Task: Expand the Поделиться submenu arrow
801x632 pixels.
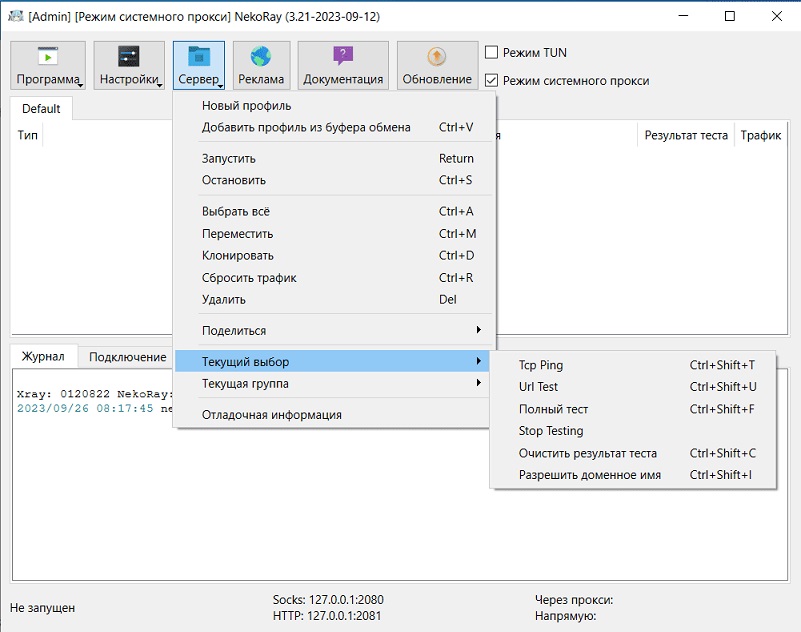Action: [478, 330]
